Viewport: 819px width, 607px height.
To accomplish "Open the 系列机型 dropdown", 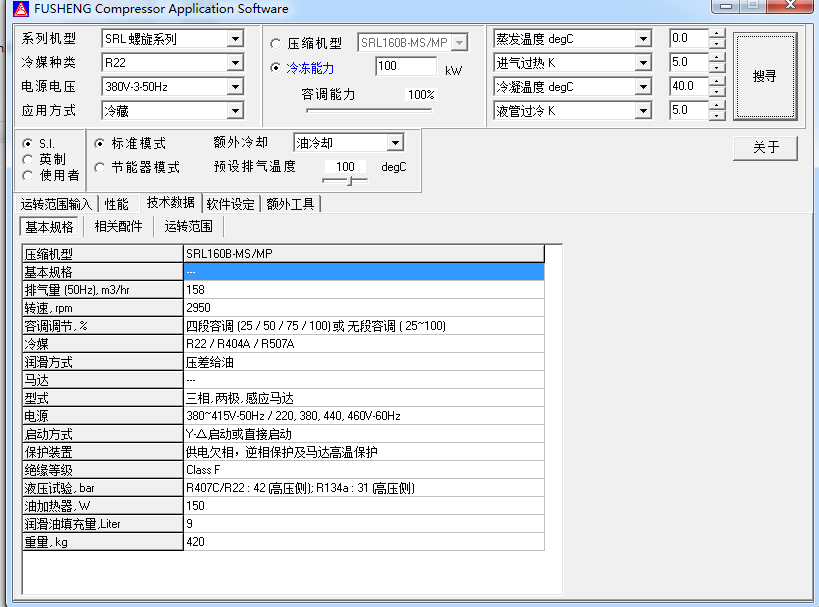I will click(236, 39).
